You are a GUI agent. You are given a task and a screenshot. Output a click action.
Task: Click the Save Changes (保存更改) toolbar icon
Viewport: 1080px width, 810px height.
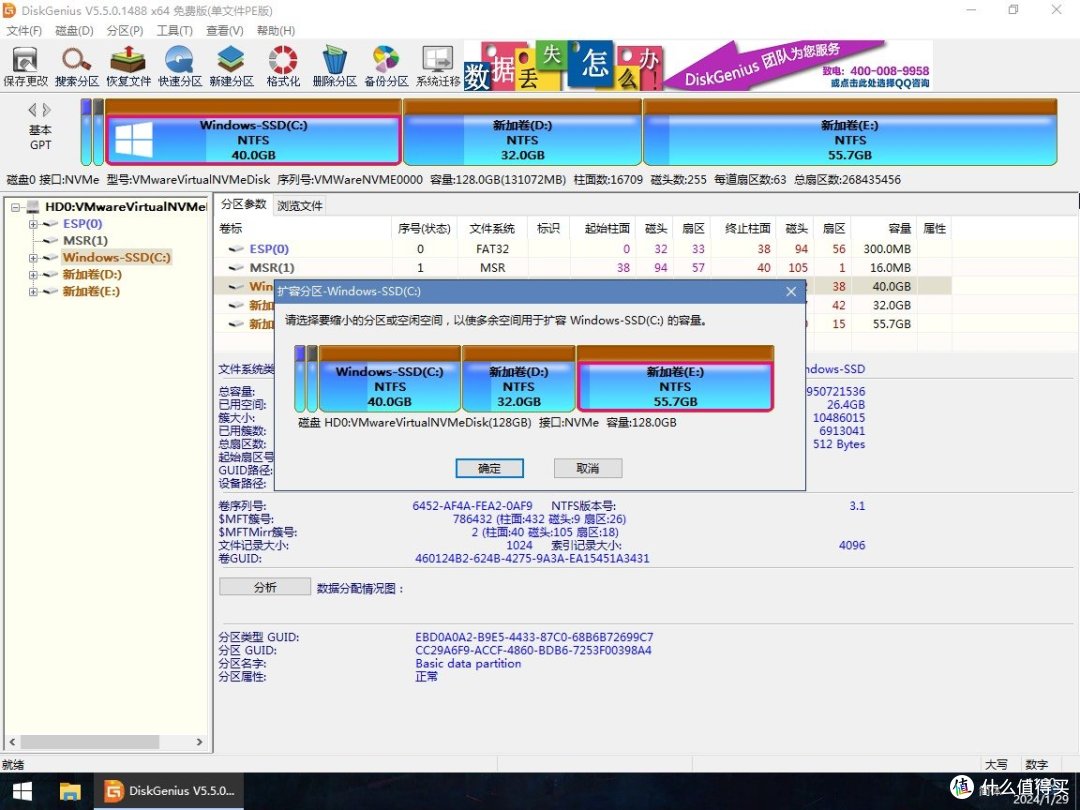[x=25, y=67]
